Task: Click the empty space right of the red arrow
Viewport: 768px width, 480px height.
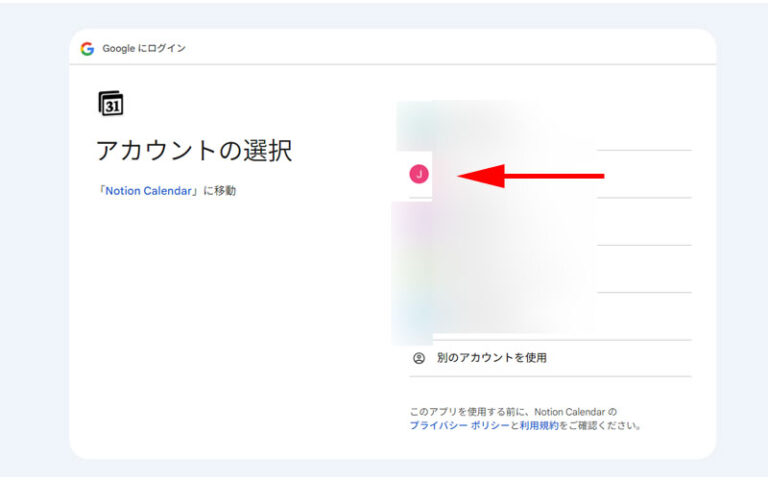Action: (x=650, y=175)
